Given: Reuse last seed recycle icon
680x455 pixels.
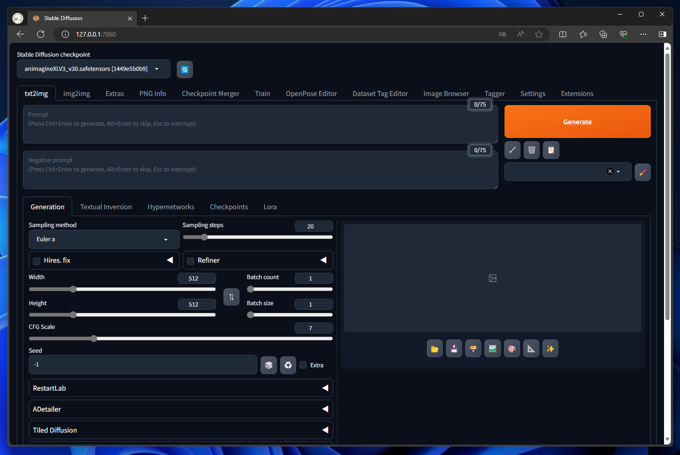Looking at the screenshot, I should coord(288,365).
